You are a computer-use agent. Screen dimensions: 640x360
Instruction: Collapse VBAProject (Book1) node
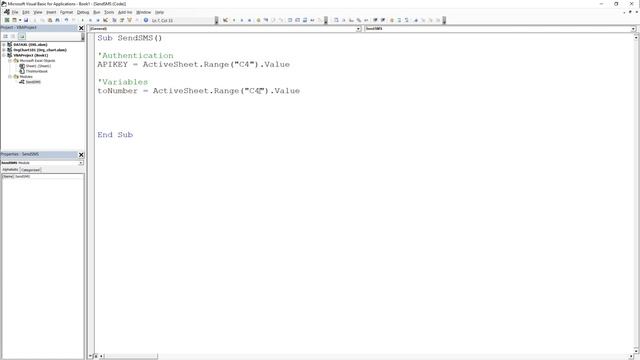pos(4,55)
